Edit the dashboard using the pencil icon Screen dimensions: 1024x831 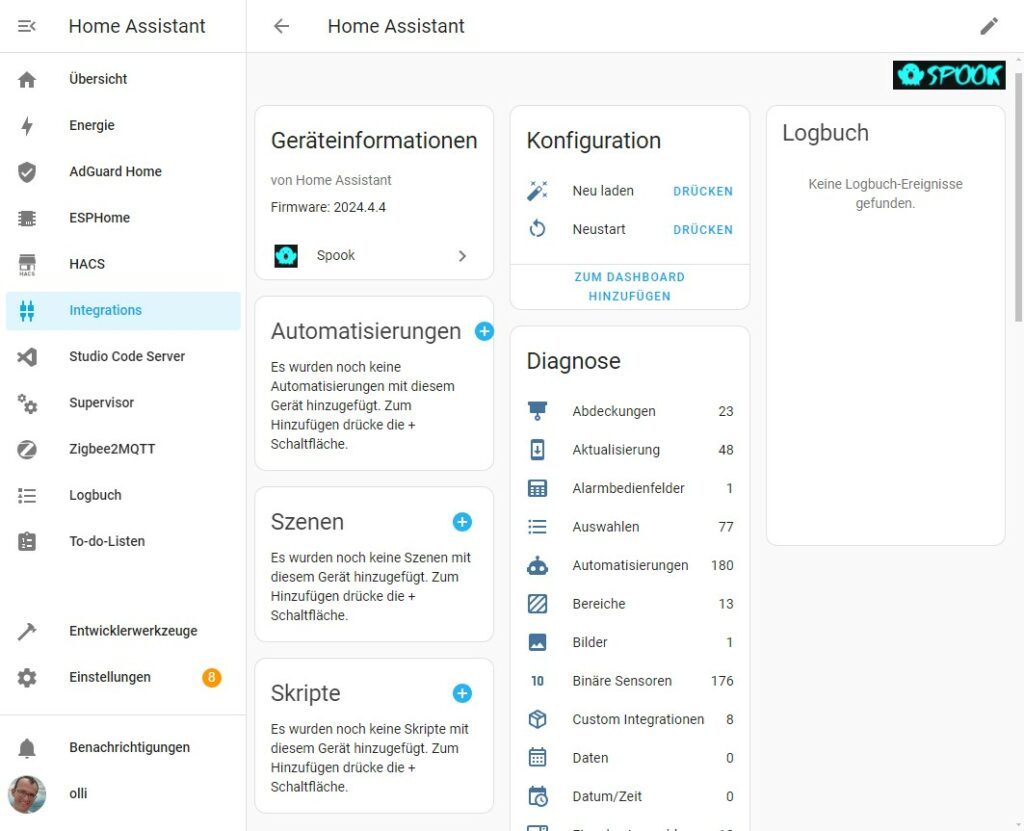click(989, 26)
